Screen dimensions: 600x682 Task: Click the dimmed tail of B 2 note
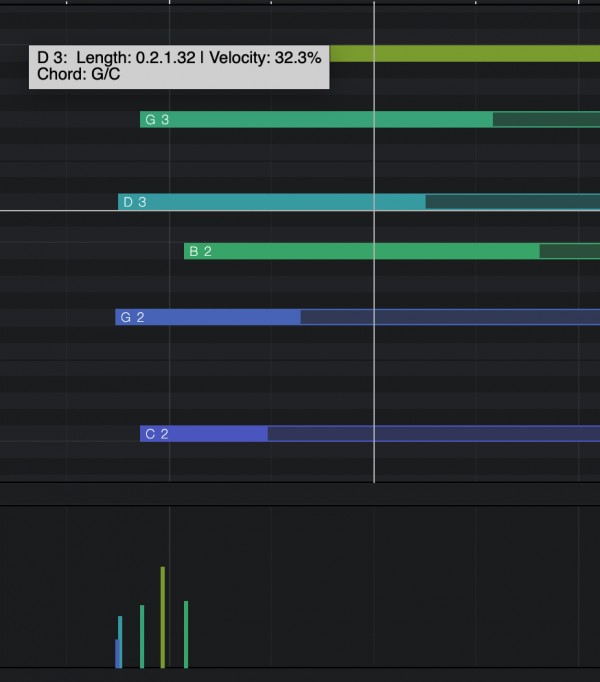[568, 251]
